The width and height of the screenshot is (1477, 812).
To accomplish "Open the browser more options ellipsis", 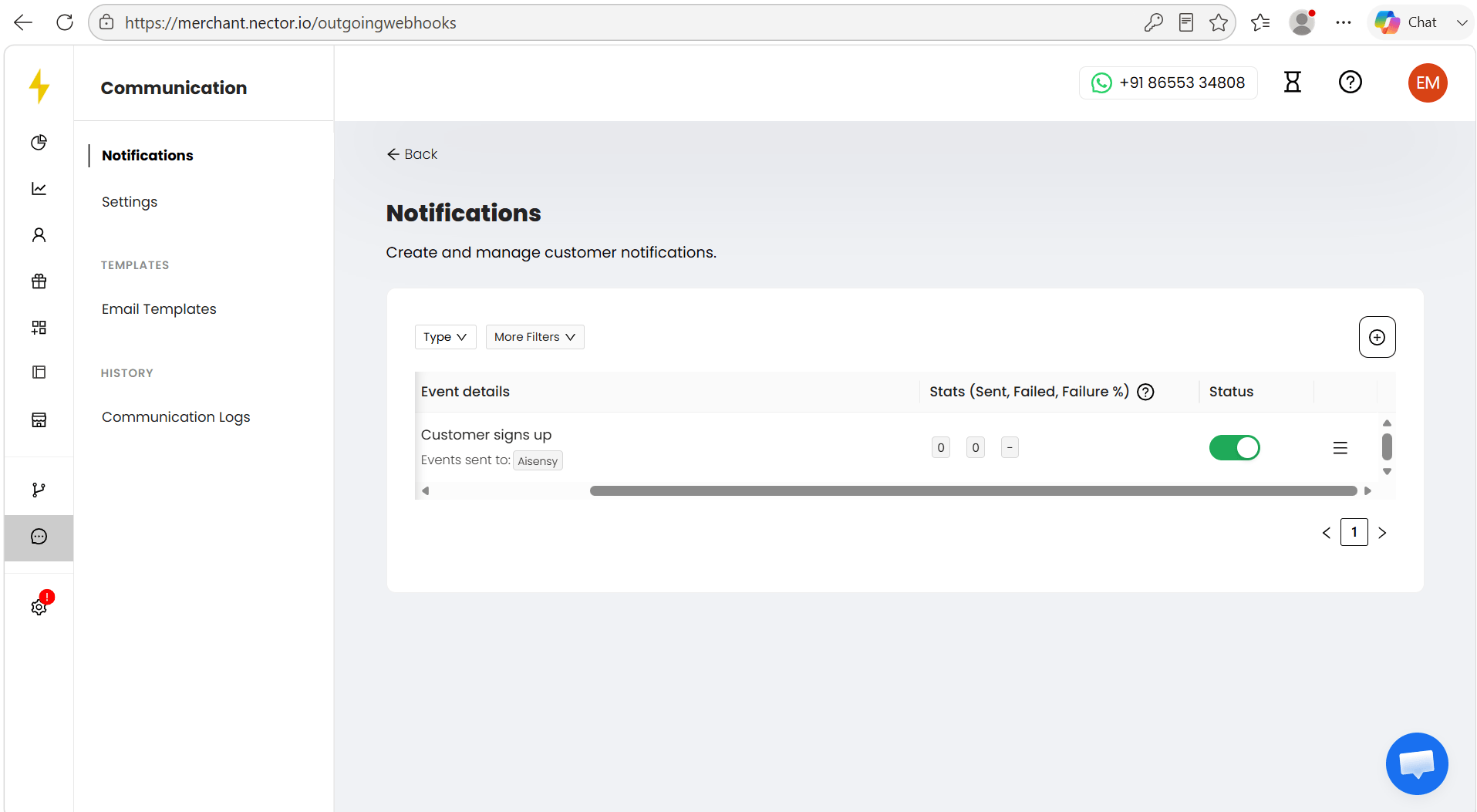I will (x=1344, y=22).
